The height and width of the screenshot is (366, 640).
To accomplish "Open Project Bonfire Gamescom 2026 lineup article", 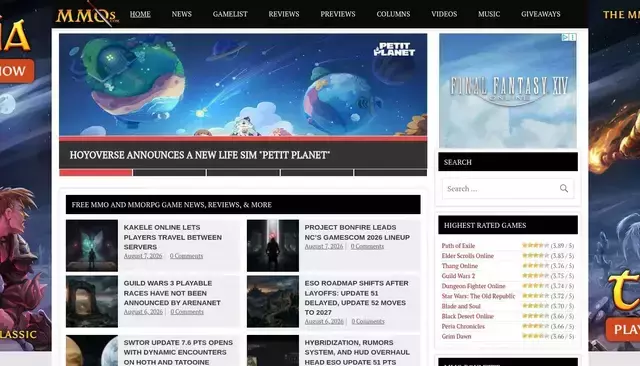I will pos(357,232).
